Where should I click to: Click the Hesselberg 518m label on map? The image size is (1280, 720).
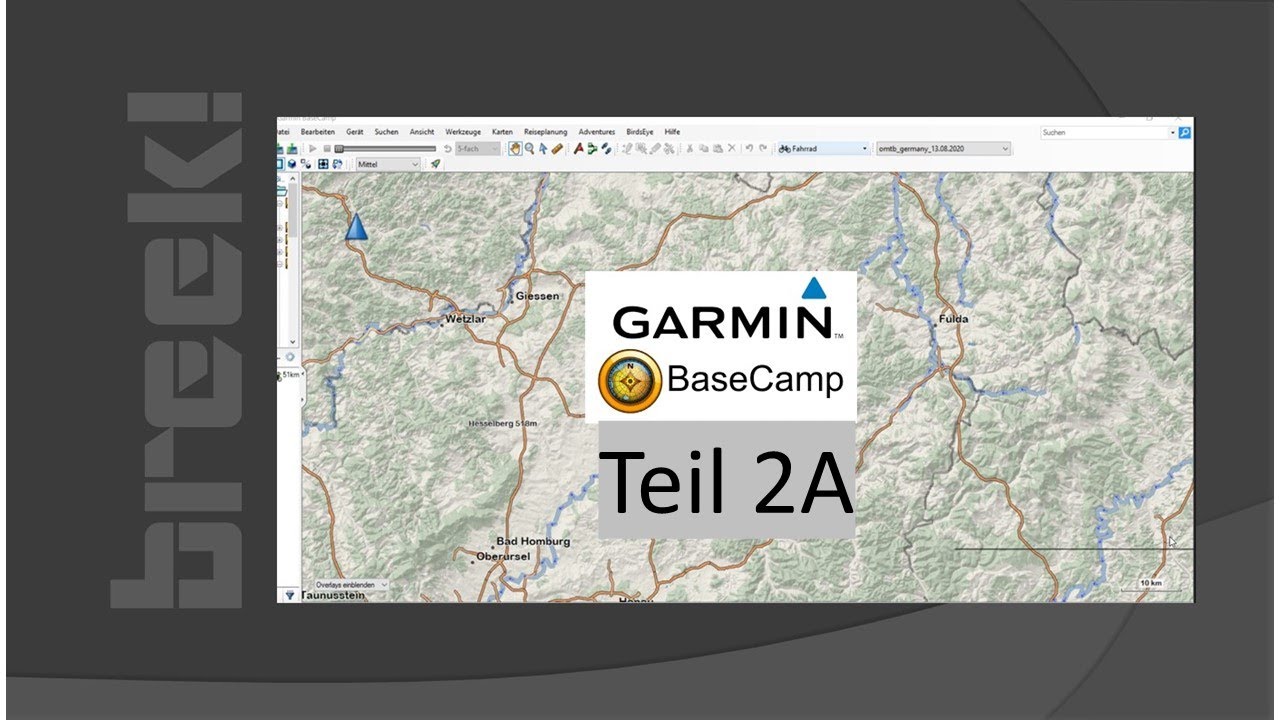502,423
